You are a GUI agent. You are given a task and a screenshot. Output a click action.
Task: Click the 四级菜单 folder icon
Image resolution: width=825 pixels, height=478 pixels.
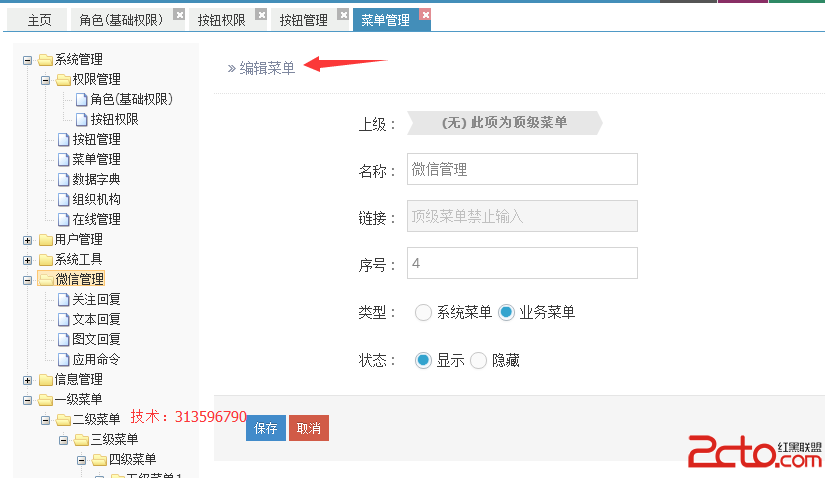[99, 460]
